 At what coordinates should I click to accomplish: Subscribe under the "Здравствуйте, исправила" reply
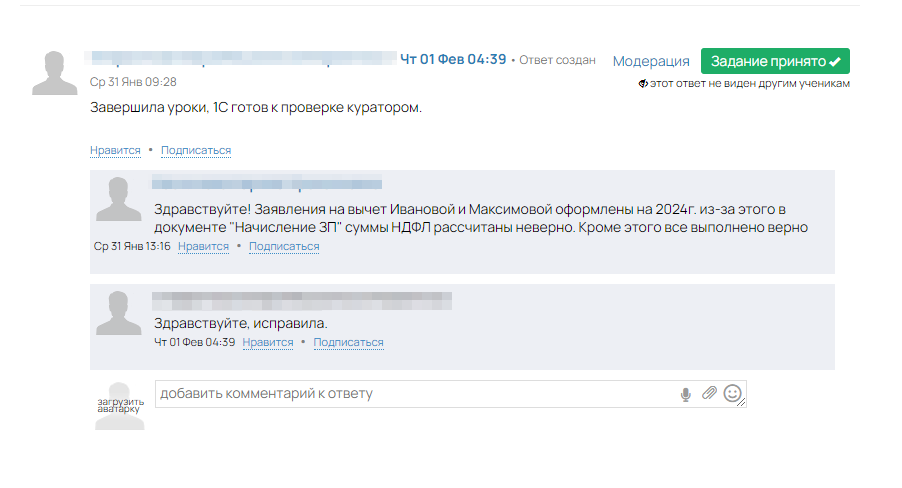348,342
